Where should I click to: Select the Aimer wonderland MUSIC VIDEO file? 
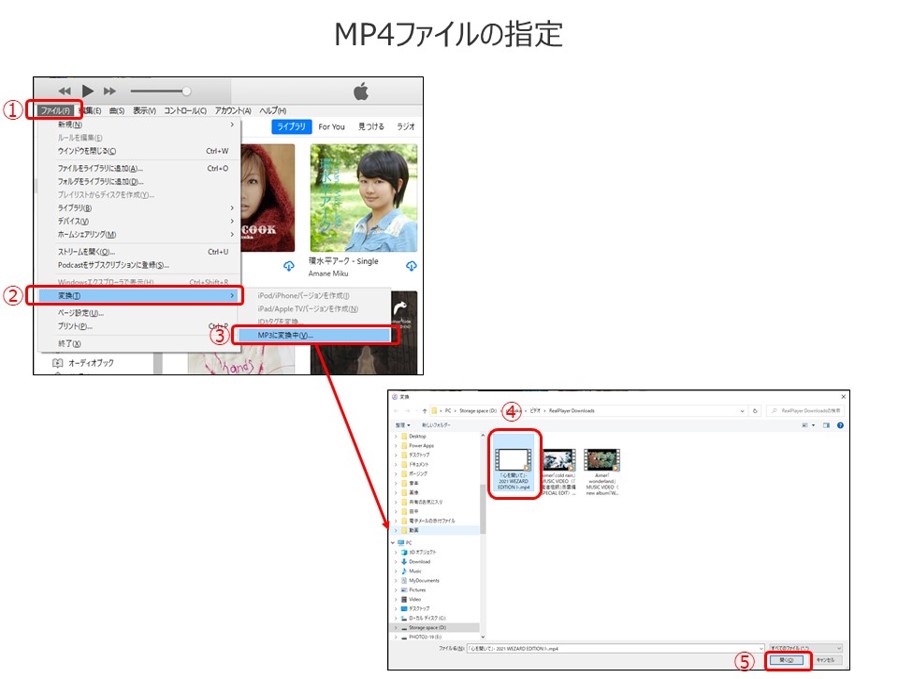[602, 472]
